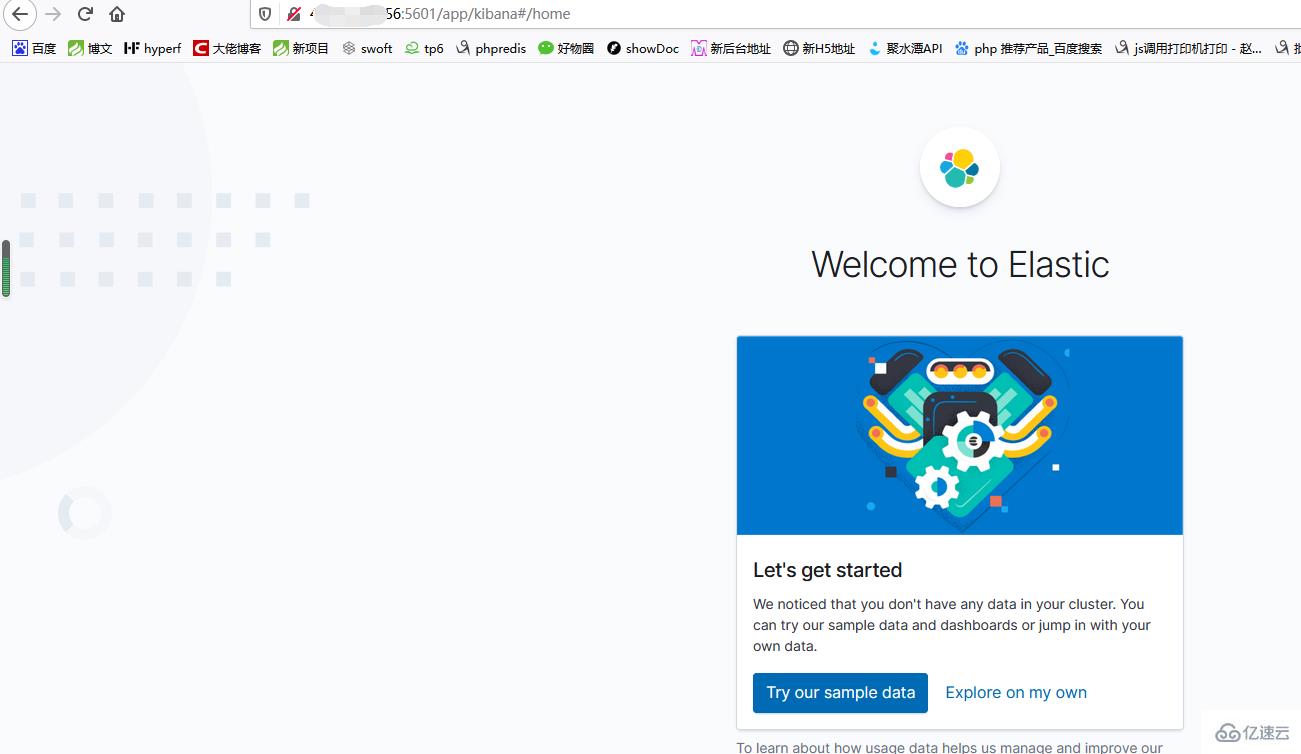Viewport: 1301px width, 754px height.
Task: Click the Elastic logo circle
Action: [x=960, y=168]
